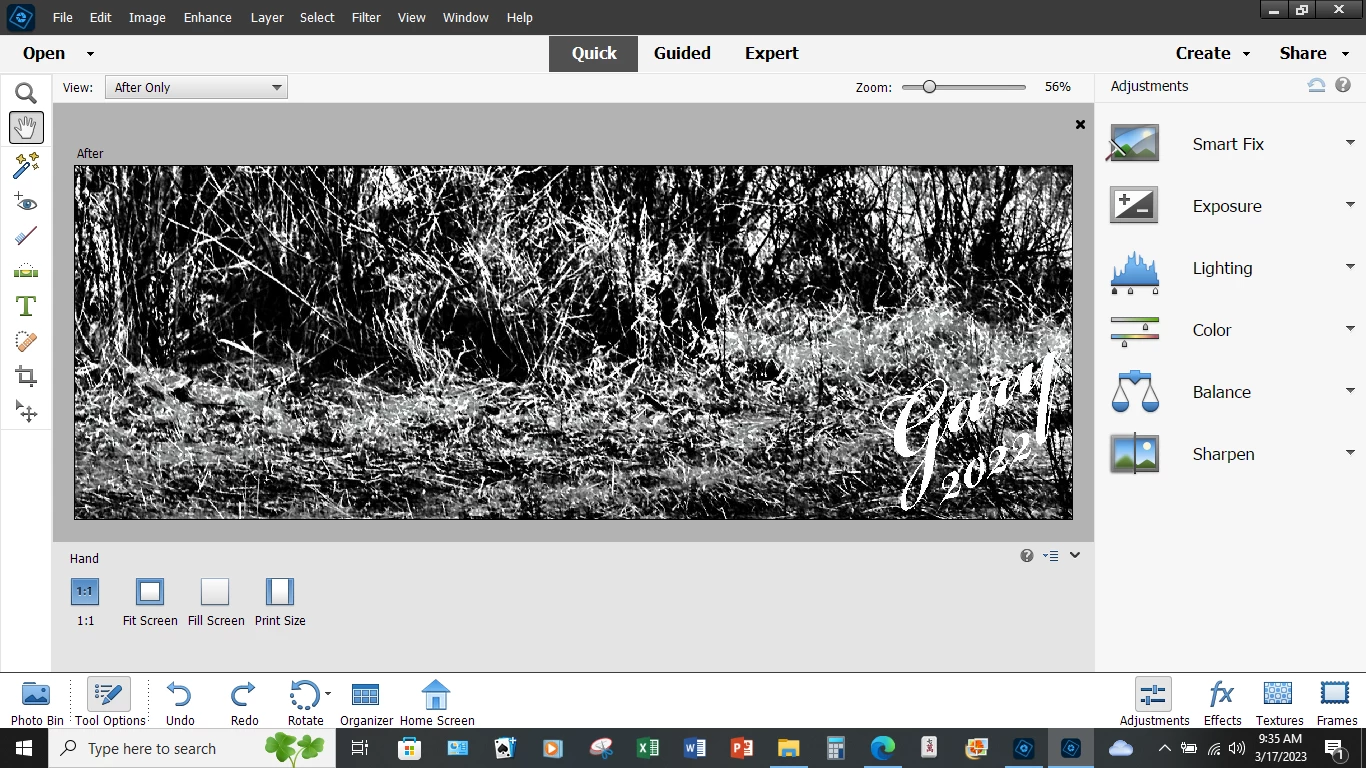Viewport: 1366px width, 768px height.
Task: Expand Exposure adjustment
Action: [1350, 205]
